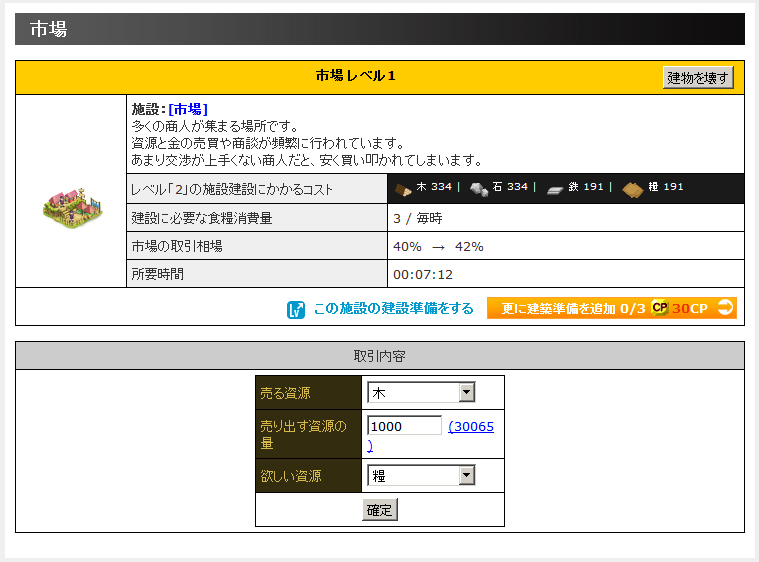Click the CP coin icon on orange button
This screenshot has width=759, height=562.
660,307
